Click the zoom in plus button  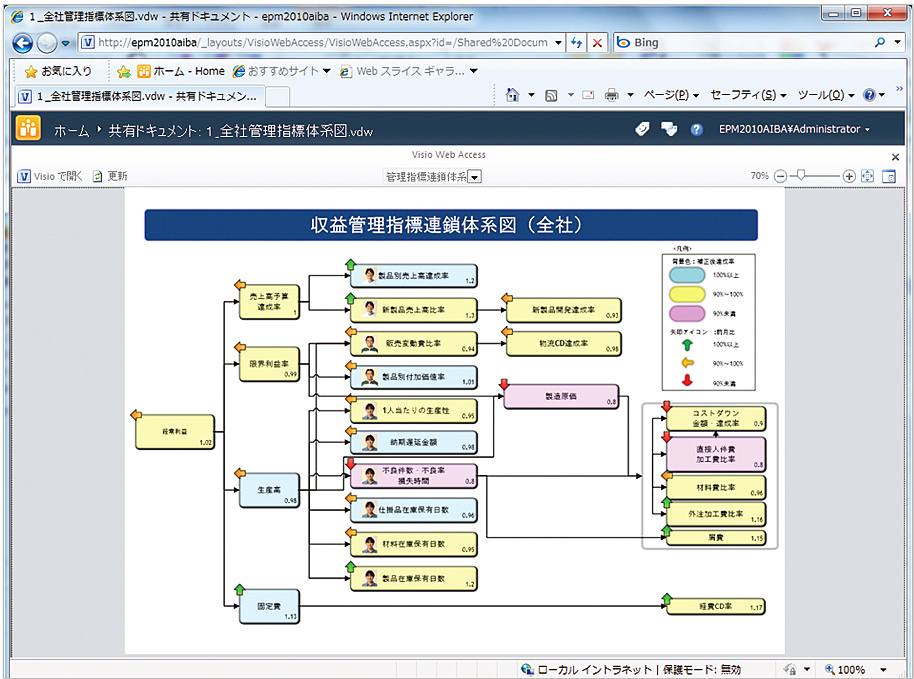point(849,176)
